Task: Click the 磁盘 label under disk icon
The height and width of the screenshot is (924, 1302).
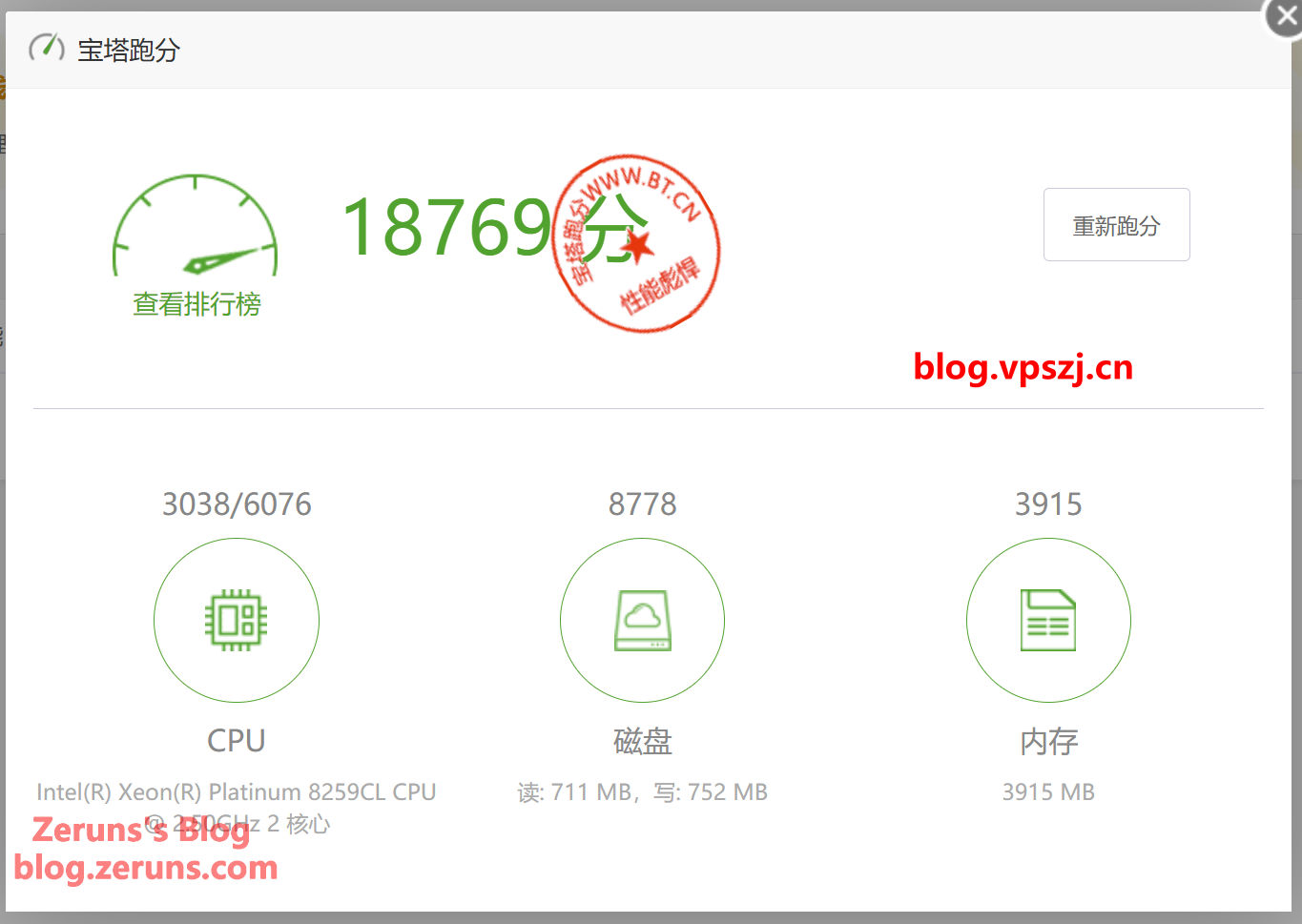Action: click(x=642, y=741)
